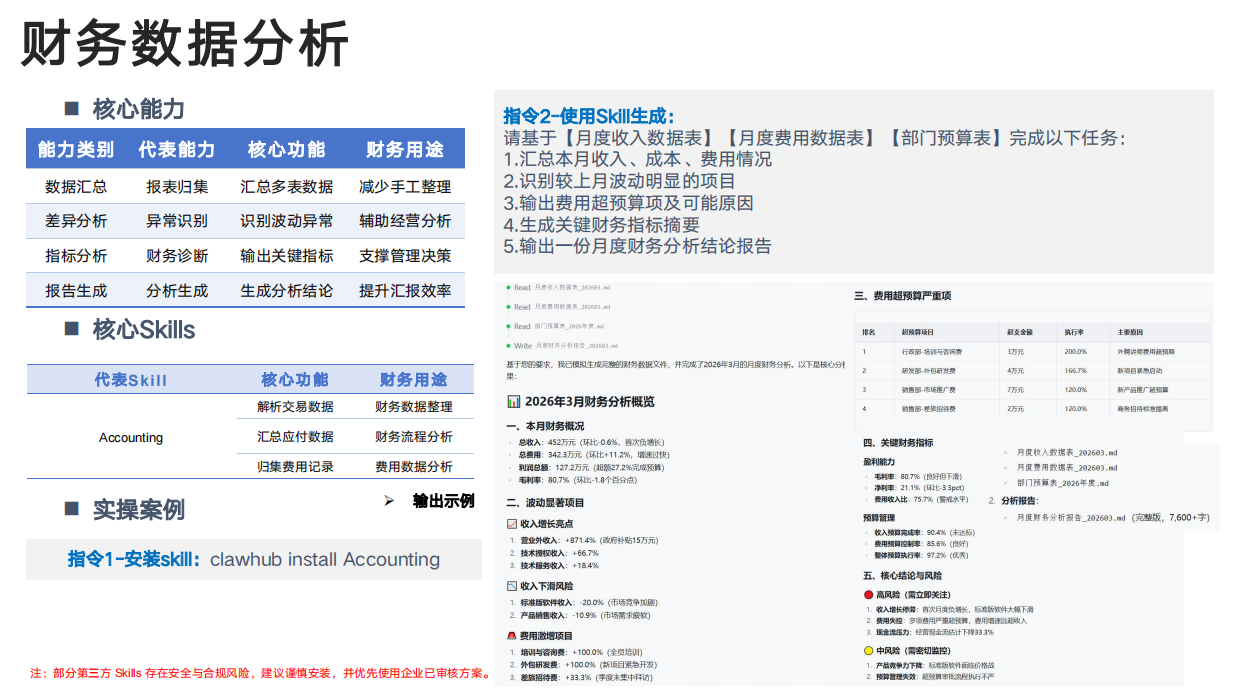This screenshot has width=1240, height=697.
Task: Expand the 输出示例 arrow marker
Action: [390, 500]
